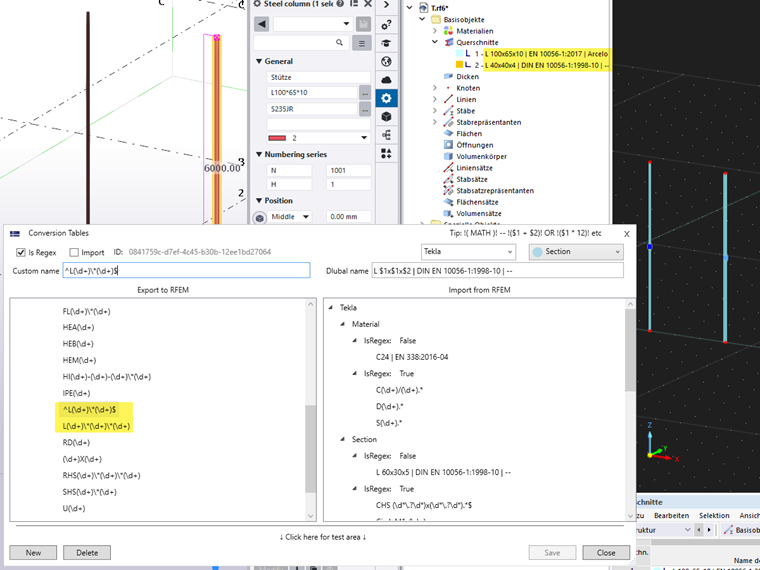Expand the Materialien tree node
The height and width of the screenshot is (570, 760).
pos(435,31)
